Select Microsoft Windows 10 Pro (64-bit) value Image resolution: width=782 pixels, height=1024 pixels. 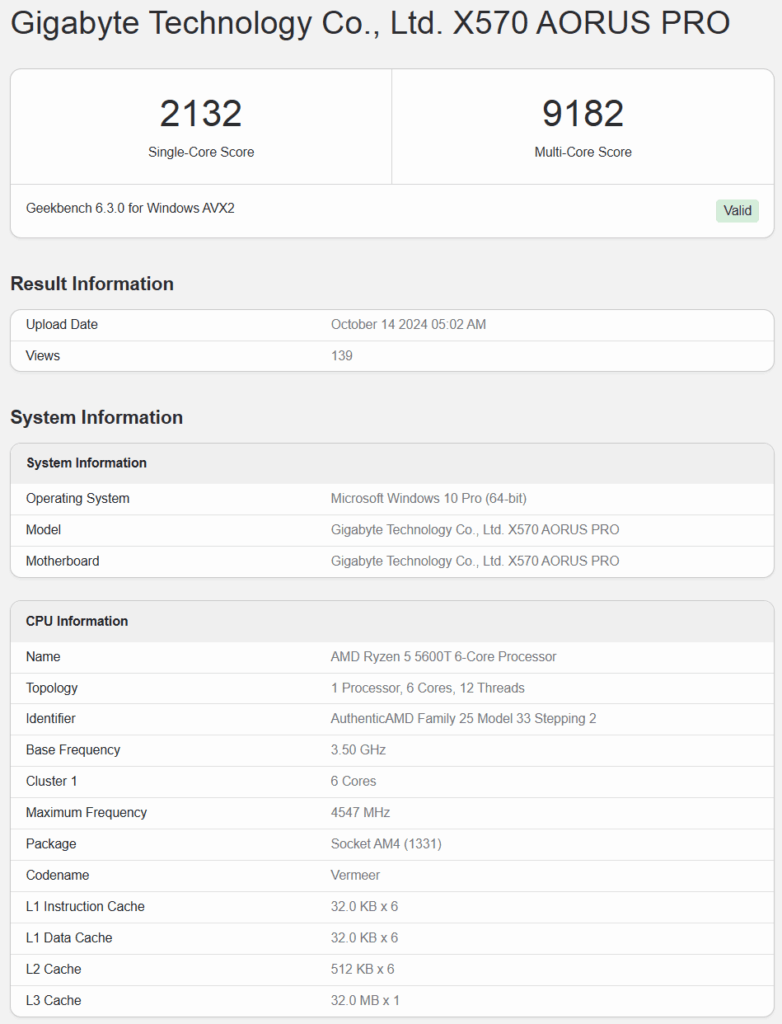tap(429, 498)
